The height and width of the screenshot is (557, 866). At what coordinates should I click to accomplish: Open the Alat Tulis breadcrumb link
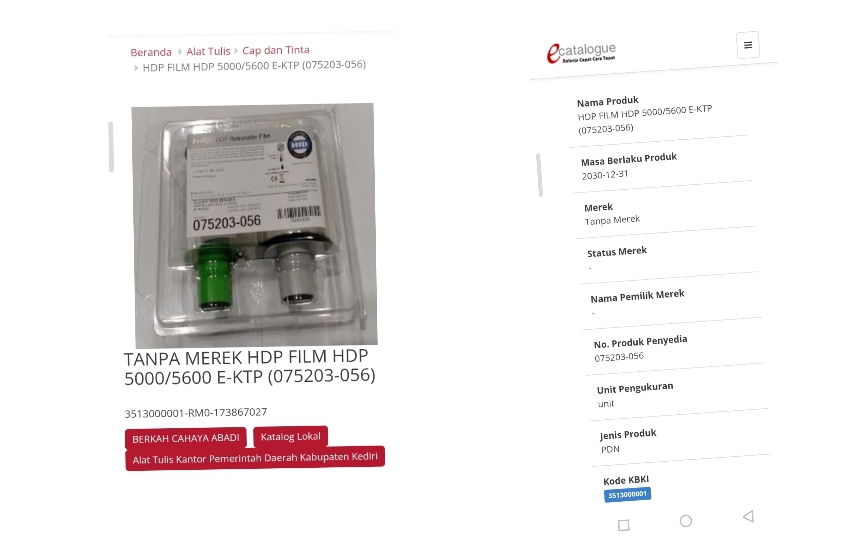click(x=208, y=51)
